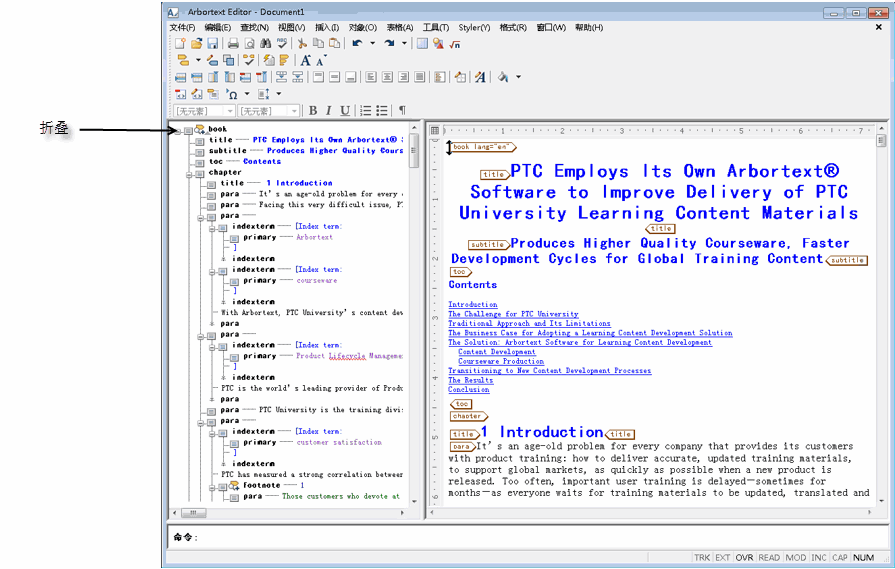Image resolution: width=895 pixels, height=569 pixels.
Task: Insert a graphic with the picture icon
Action: [x=438, y=43]
